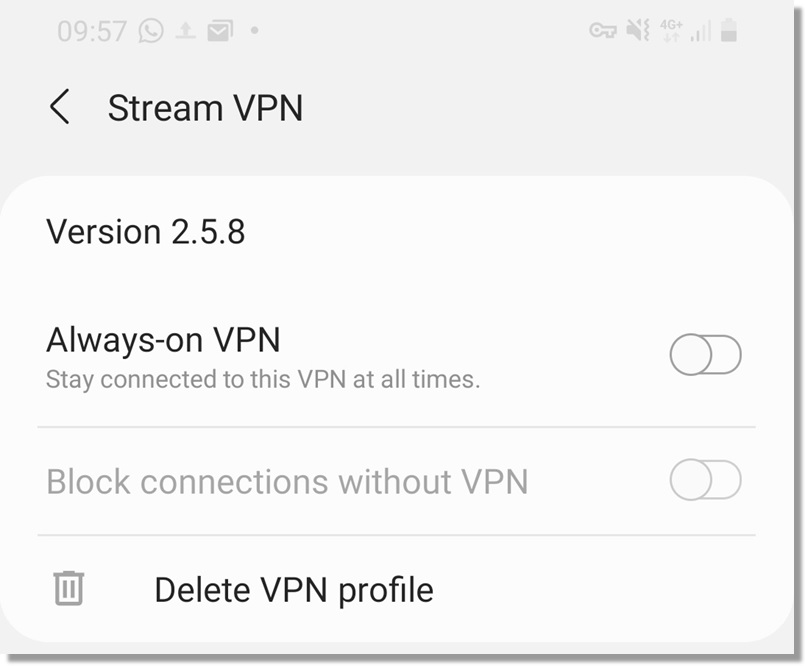Click the signal strength bars
This screenshot has height=666, width=805.
[700, 32]
